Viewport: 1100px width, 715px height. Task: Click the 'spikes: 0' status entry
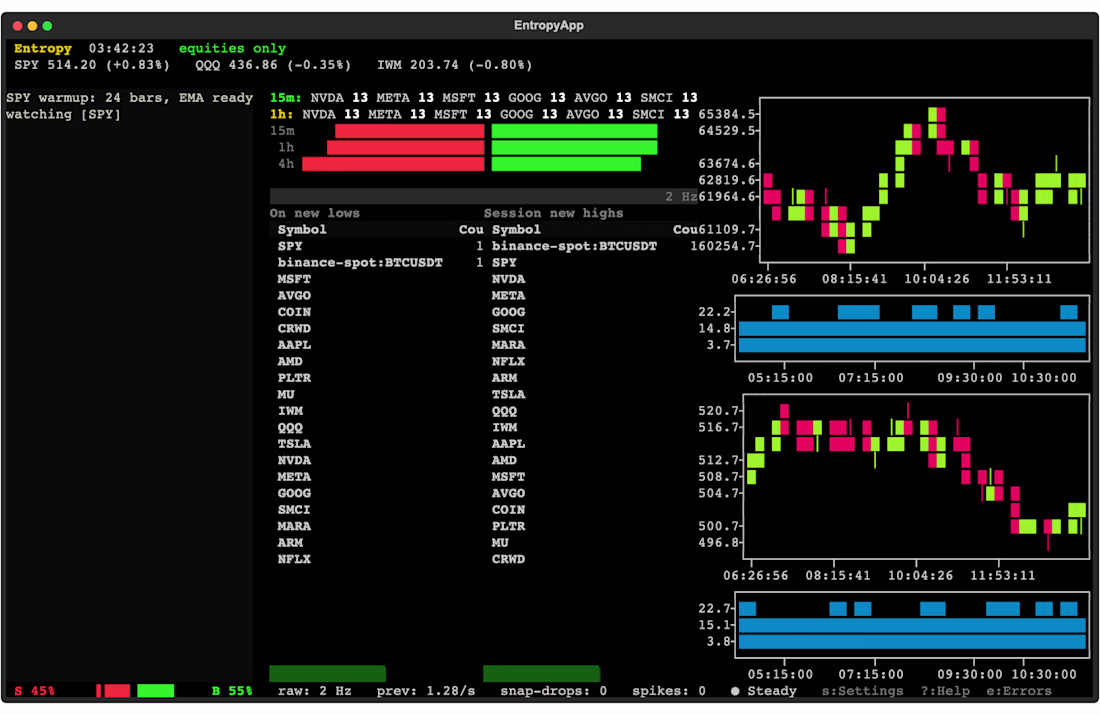coord(669,691)
